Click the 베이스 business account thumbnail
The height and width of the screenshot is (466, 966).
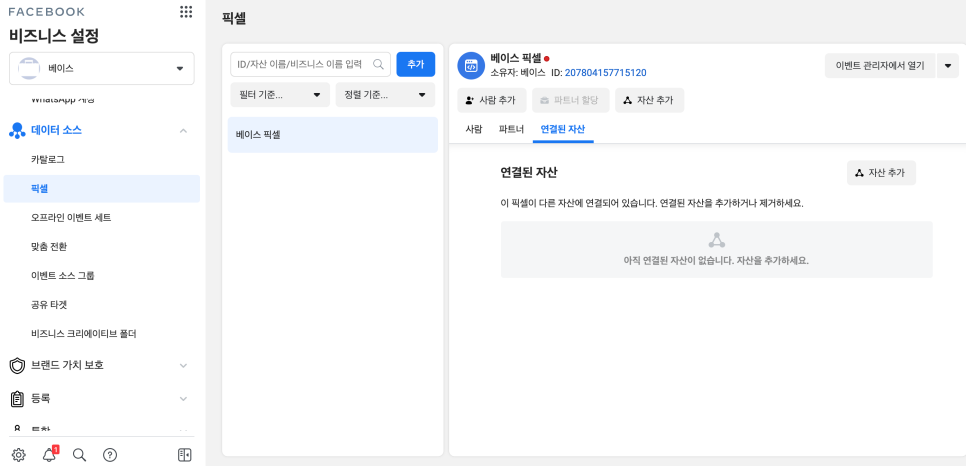(28, 68)
